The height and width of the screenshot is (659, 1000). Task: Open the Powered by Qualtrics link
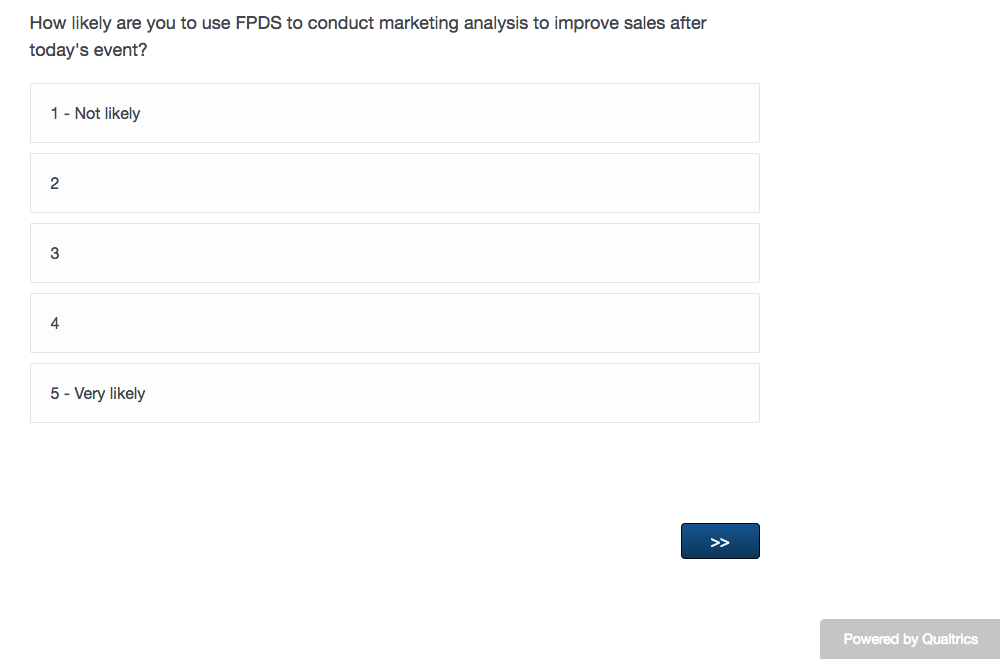[x=910, y=639]
